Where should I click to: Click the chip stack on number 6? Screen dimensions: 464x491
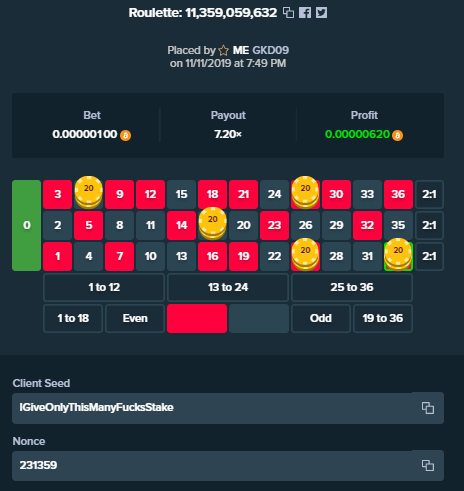(89, 193)
